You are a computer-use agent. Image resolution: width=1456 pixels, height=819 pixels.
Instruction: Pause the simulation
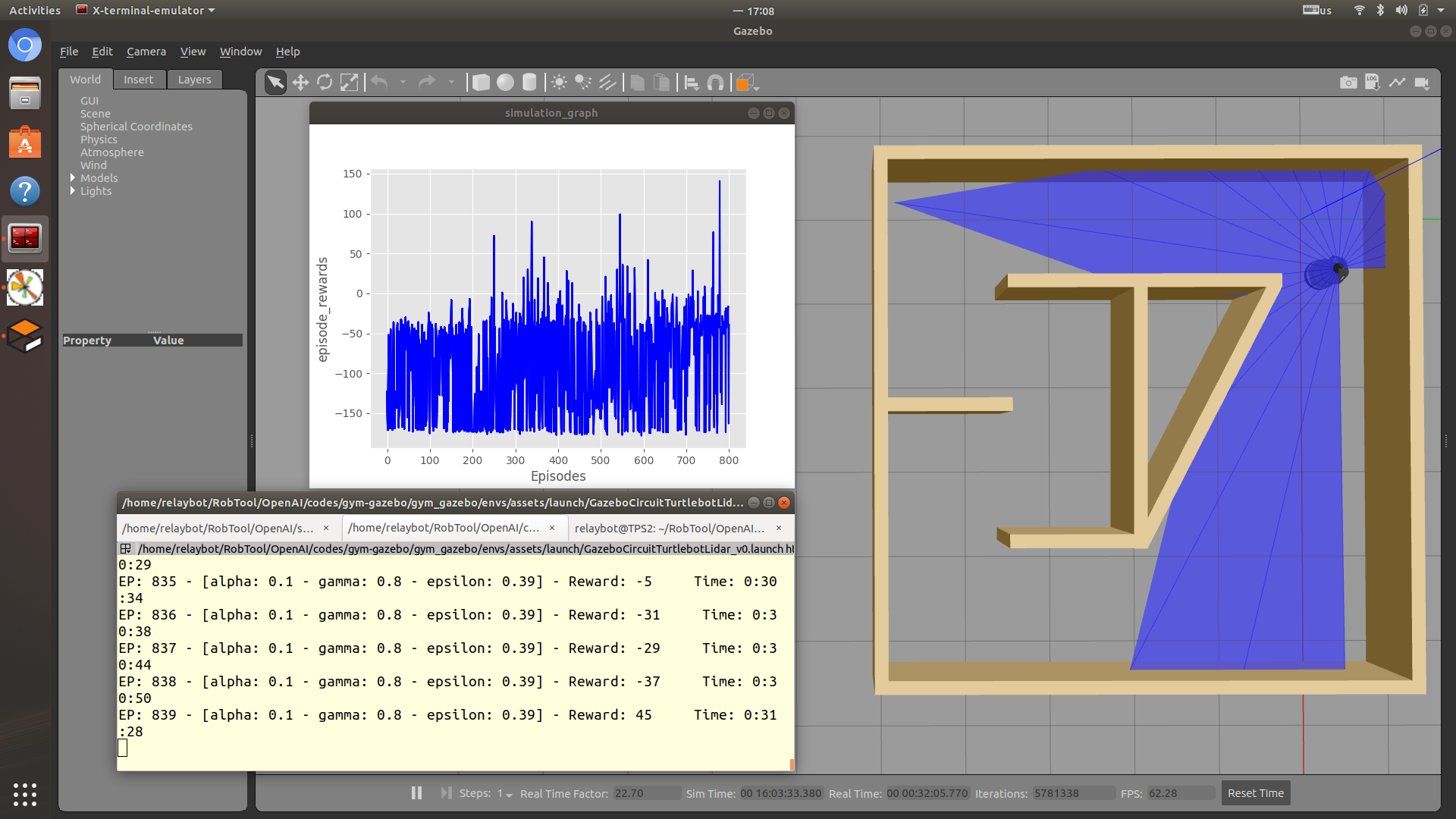[416, 792]
